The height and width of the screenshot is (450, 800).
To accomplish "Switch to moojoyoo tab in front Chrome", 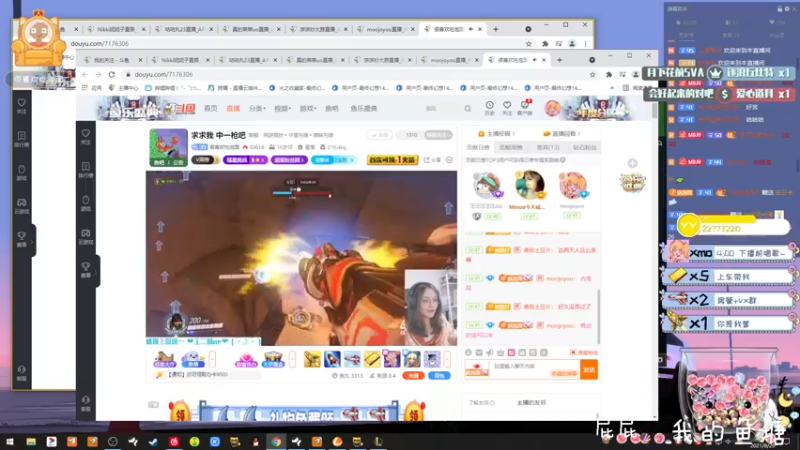I will click(x=449, y=60).
